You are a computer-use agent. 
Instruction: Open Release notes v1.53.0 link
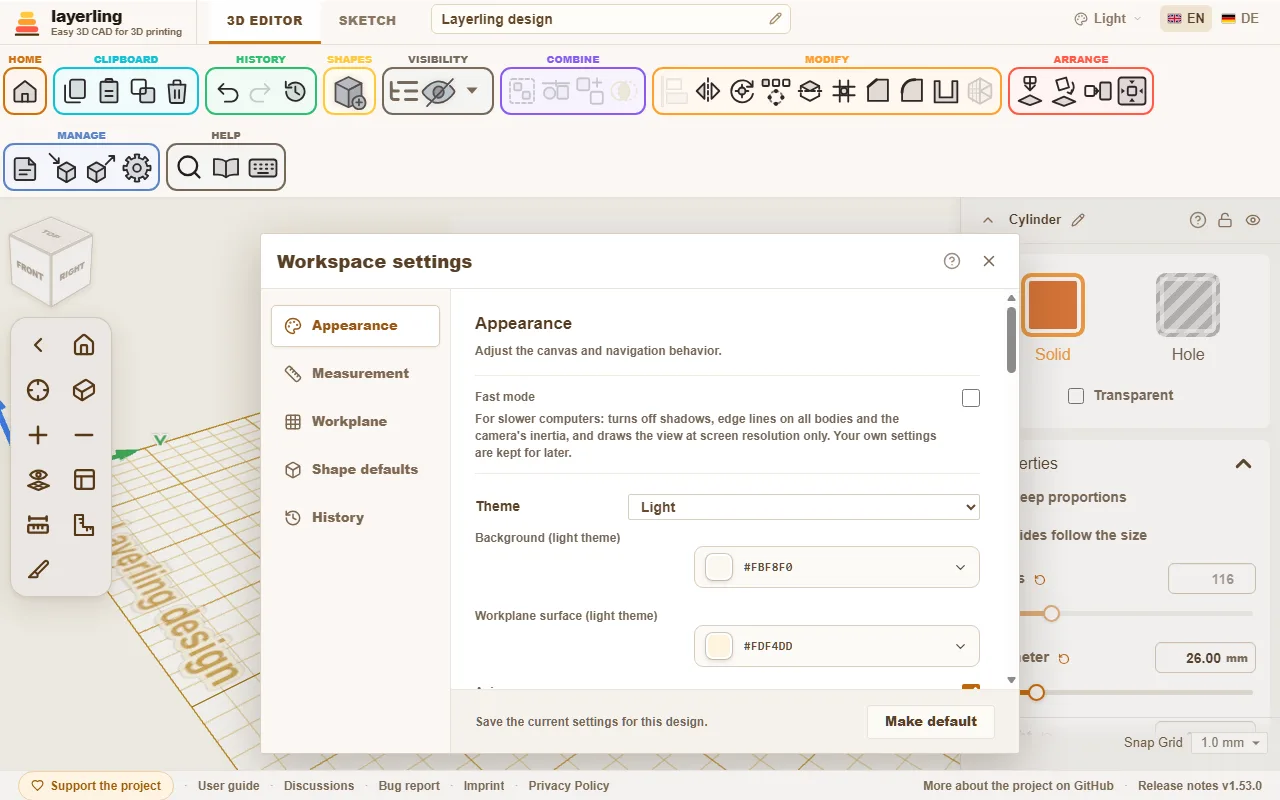click(1200, 786)
